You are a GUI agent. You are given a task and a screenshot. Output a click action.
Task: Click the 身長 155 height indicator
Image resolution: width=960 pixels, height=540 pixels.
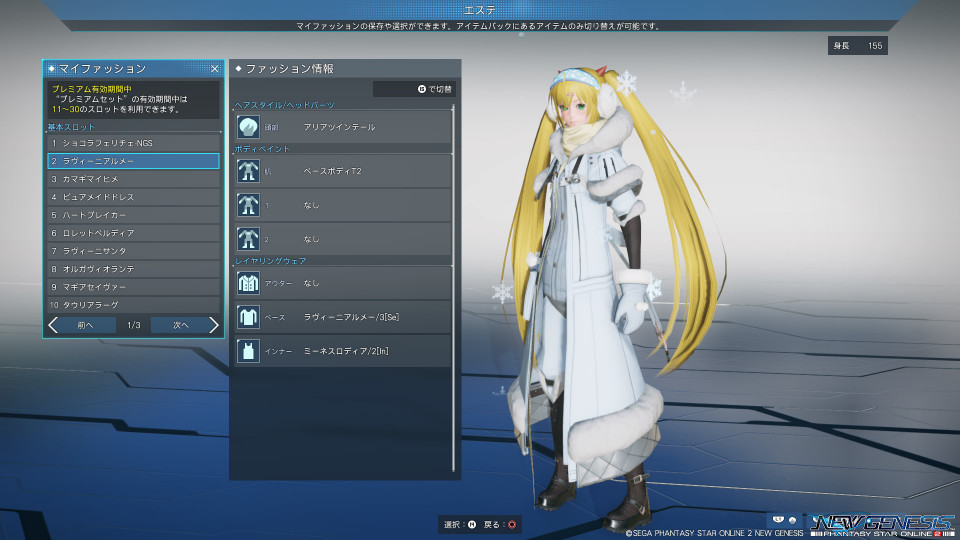tap(857, 46)
